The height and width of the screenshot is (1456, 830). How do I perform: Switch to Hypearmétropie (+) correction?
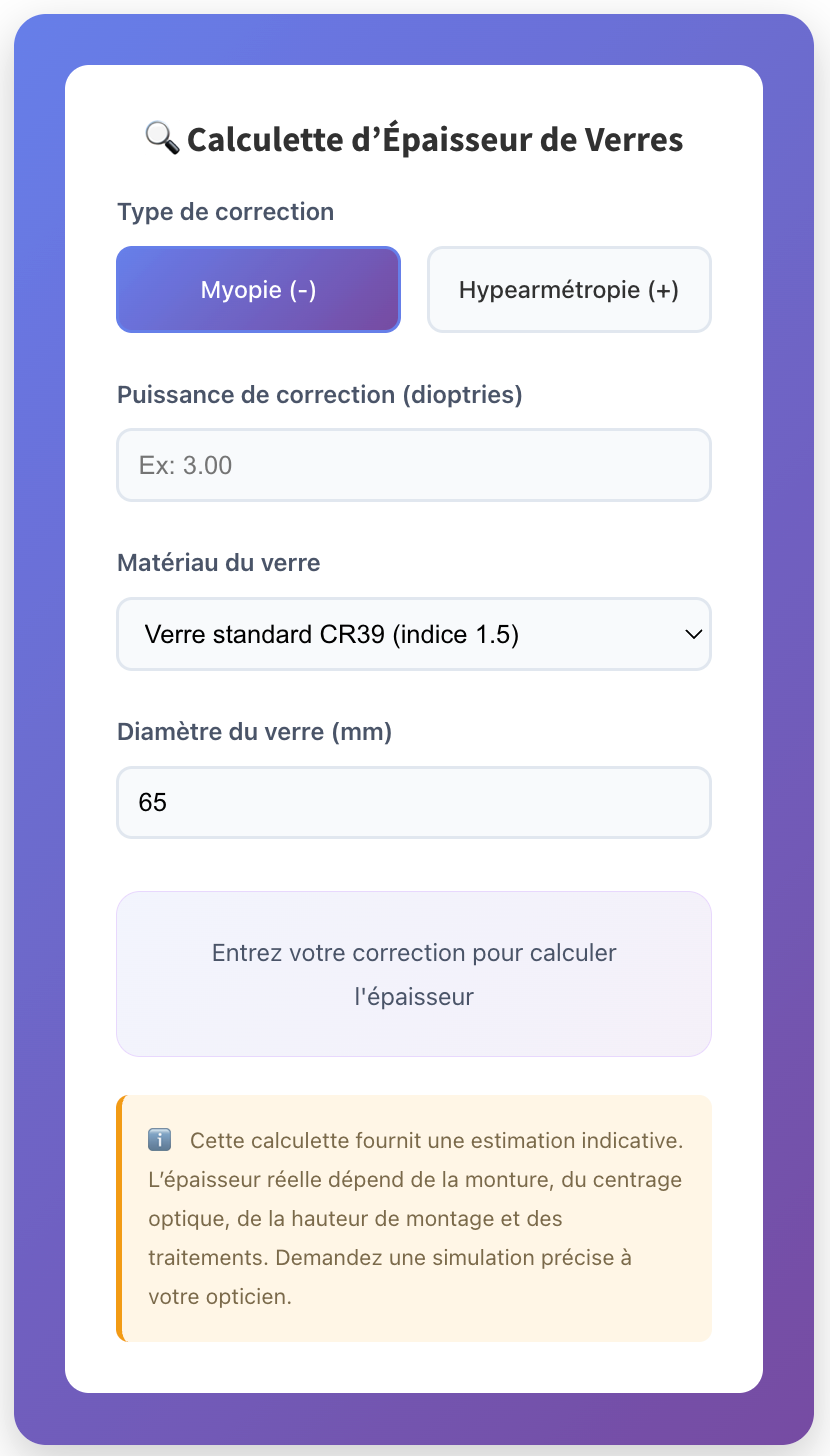pos(568,289)
